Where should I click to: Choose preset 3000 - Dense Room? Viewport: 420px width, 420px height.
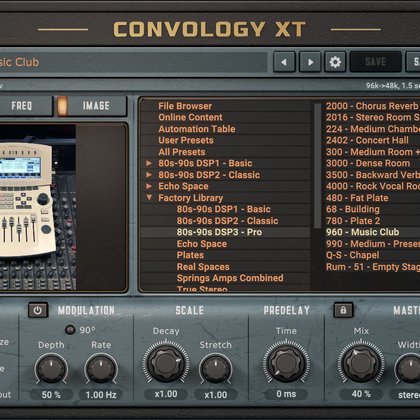368,163
